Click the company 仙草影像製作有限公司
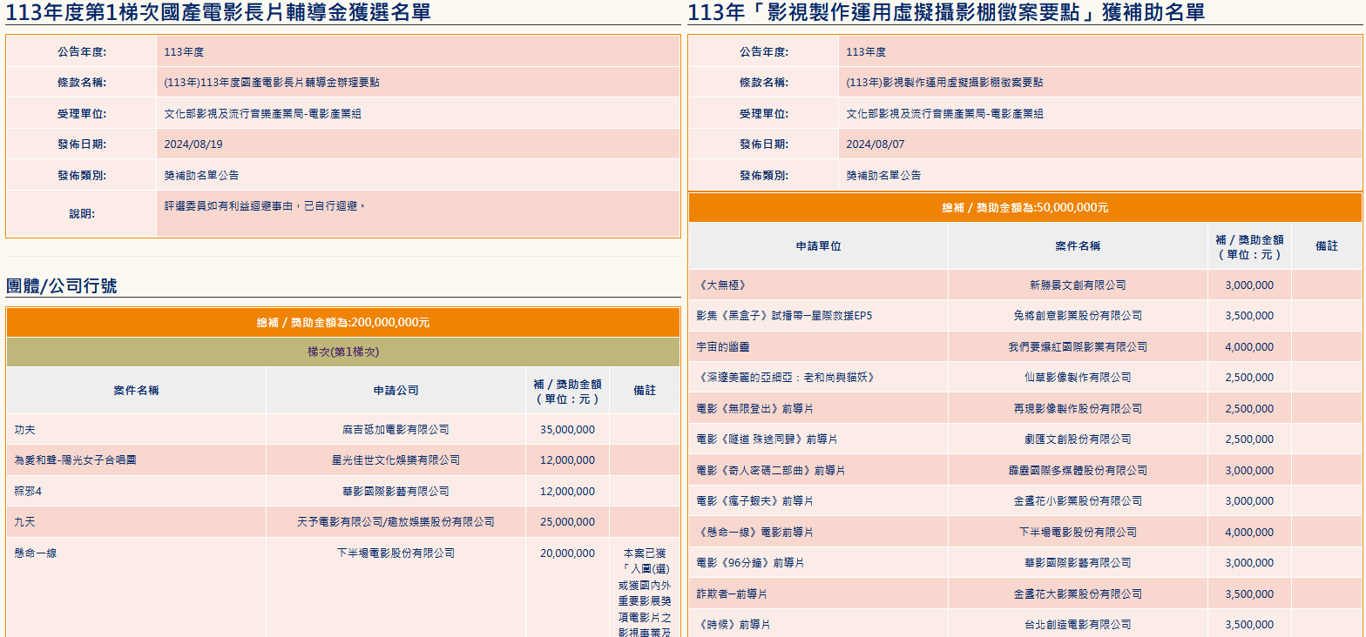Screen dimensions: 1366x637 1078,378
